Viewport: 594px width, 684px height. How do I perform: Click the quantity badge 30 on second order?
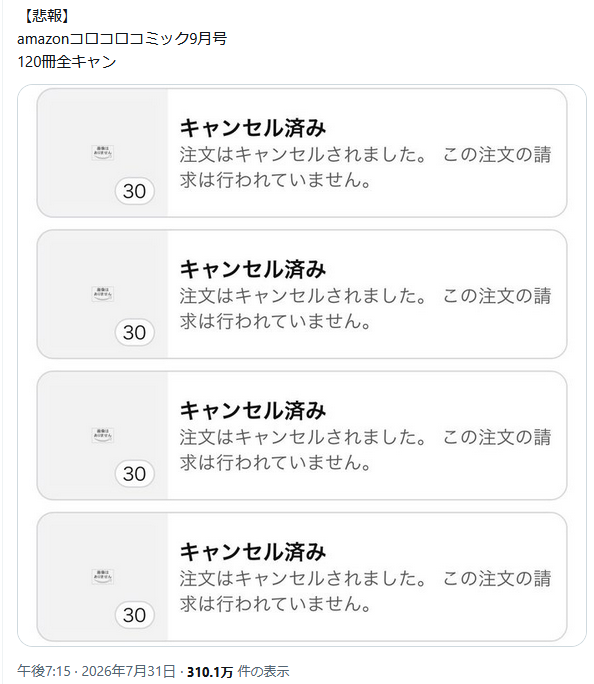pyautogui.click(x=134, y=332)
